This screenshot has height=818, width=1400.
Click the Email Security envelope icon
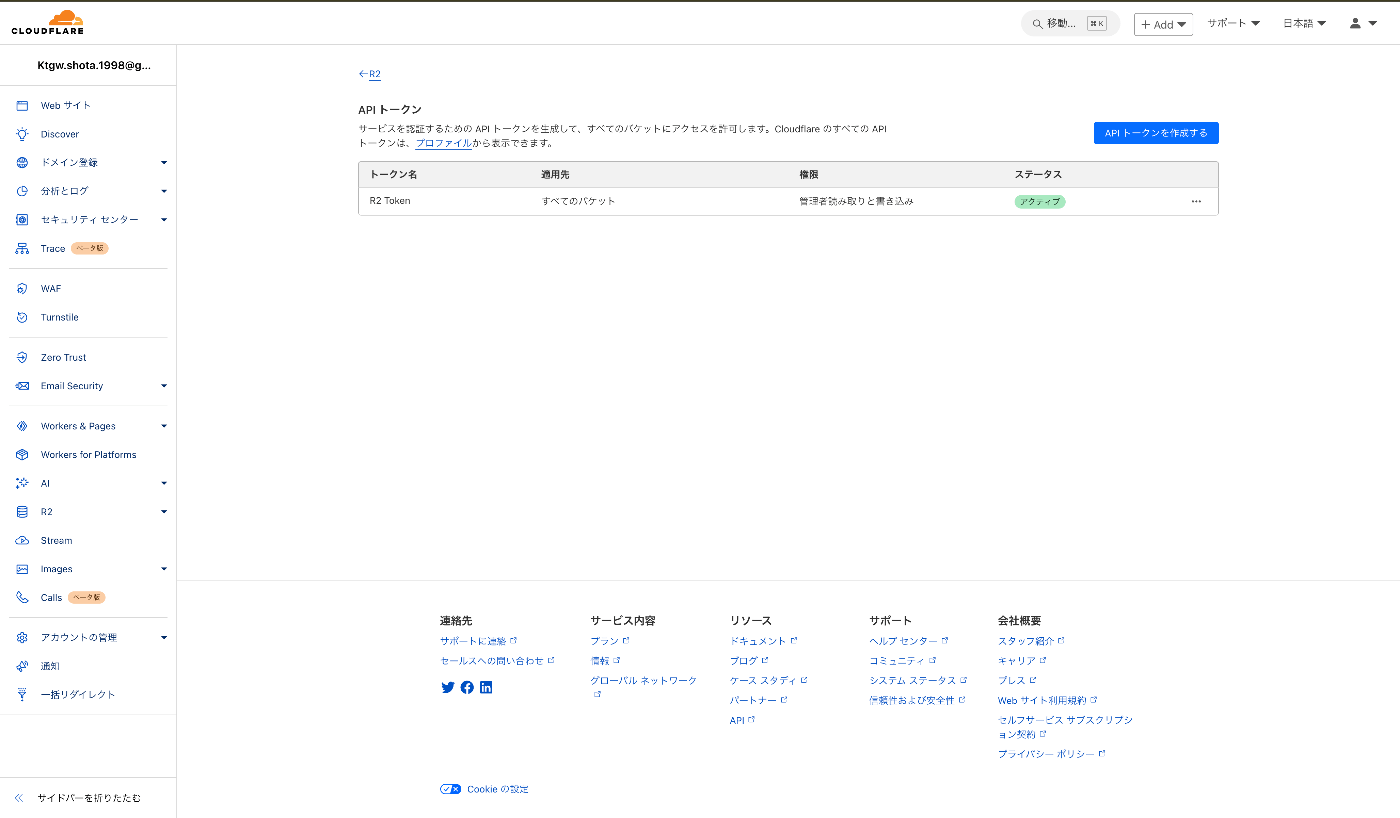[22, 386]
